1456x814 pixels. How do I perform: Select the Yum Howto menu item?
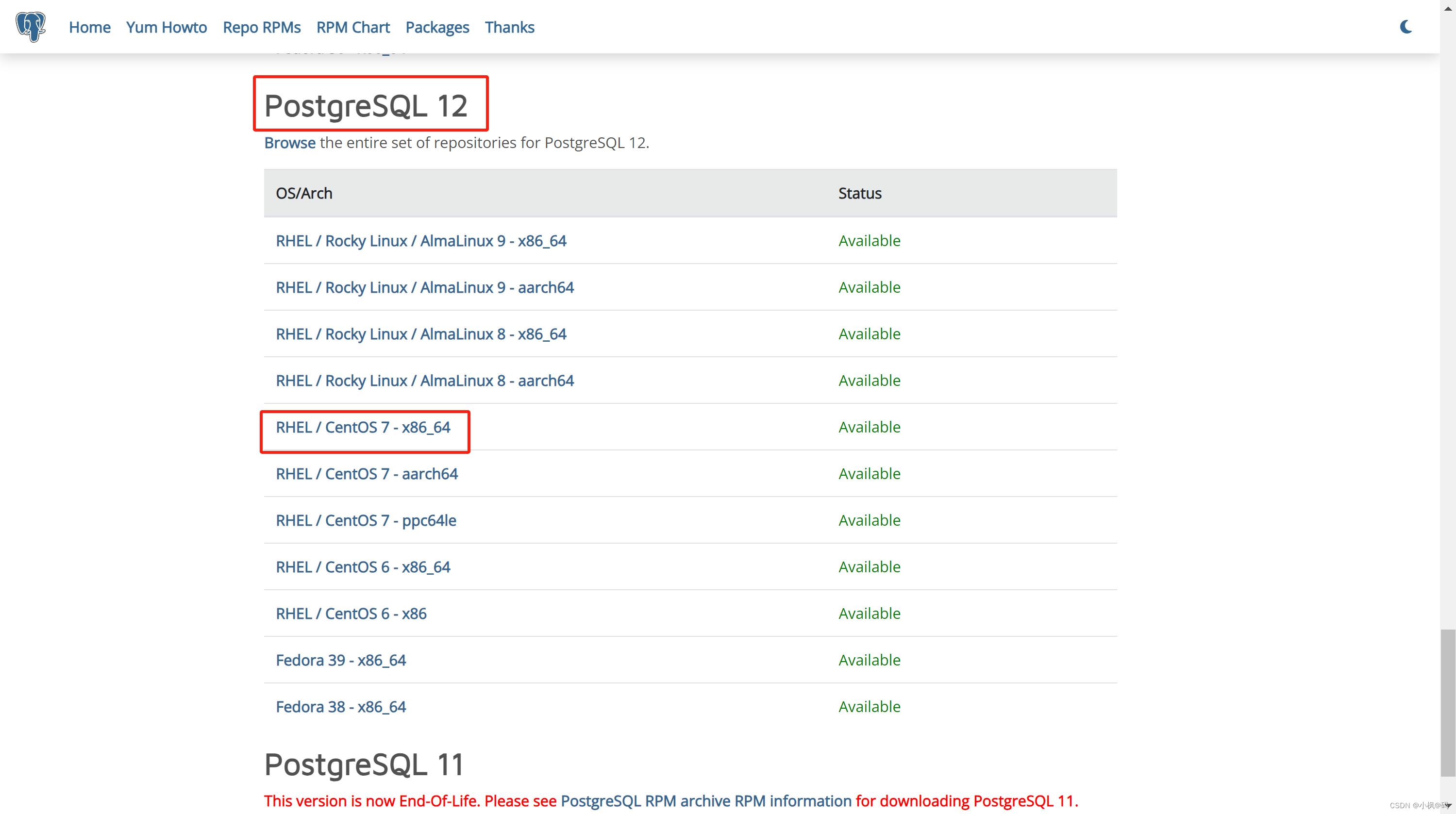pos(166,27)
